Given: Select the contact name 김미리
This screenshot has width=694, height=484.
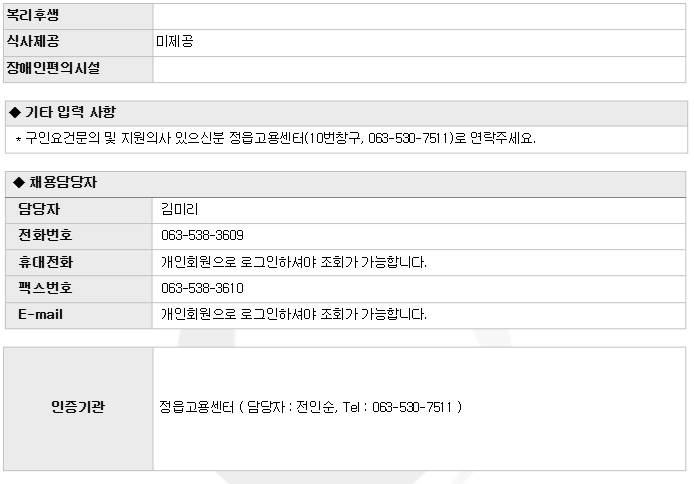Looking at the screenshot, I should pyautogui.click(x=180, y=209).
